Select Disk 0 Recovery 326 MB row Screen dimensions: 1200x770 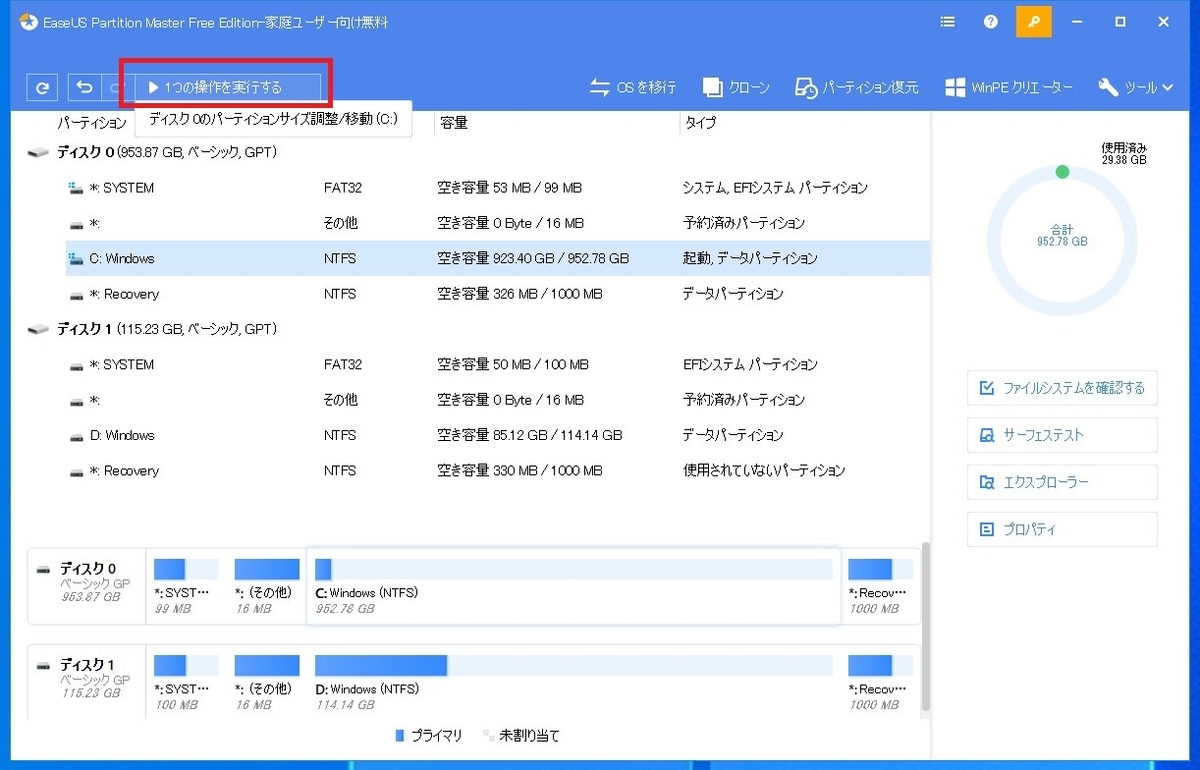pyautogui.click(x=498, y=294)
